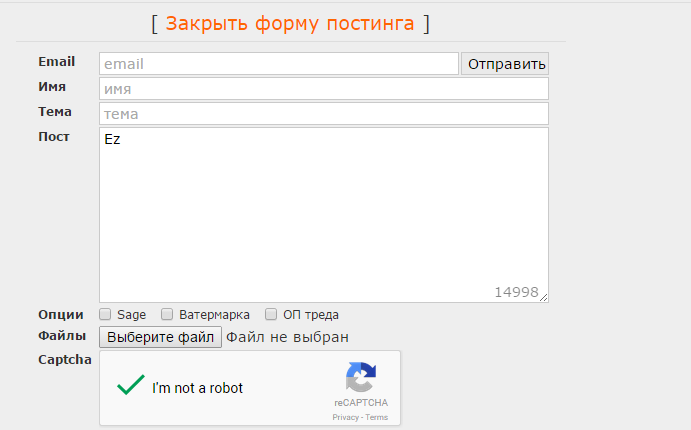Click the 'Тема' field label
691x430 pixels.
click(55, 111)
